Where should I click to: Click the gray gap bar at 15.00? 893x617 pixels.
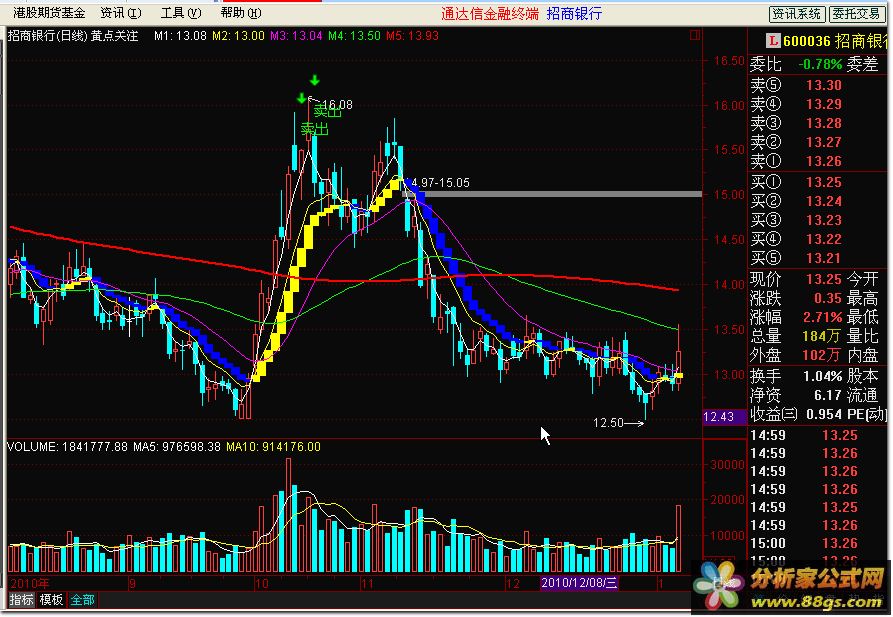pyautogui.click(x=552, y=194)
